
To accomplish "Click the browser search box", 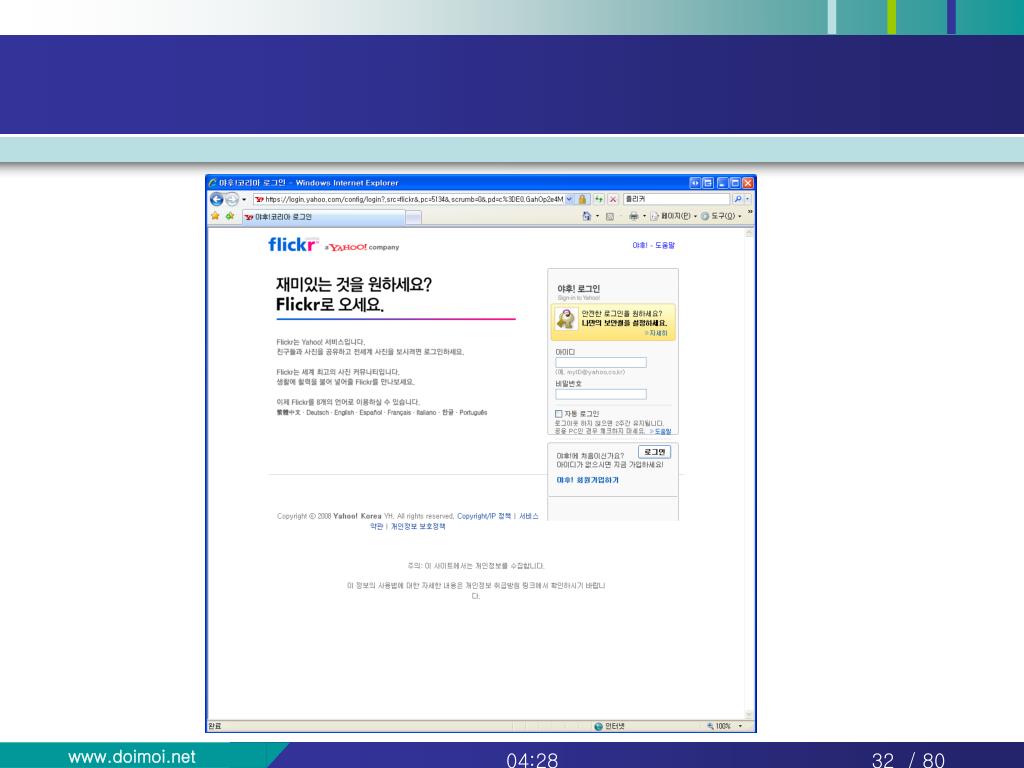I will 677,199.
